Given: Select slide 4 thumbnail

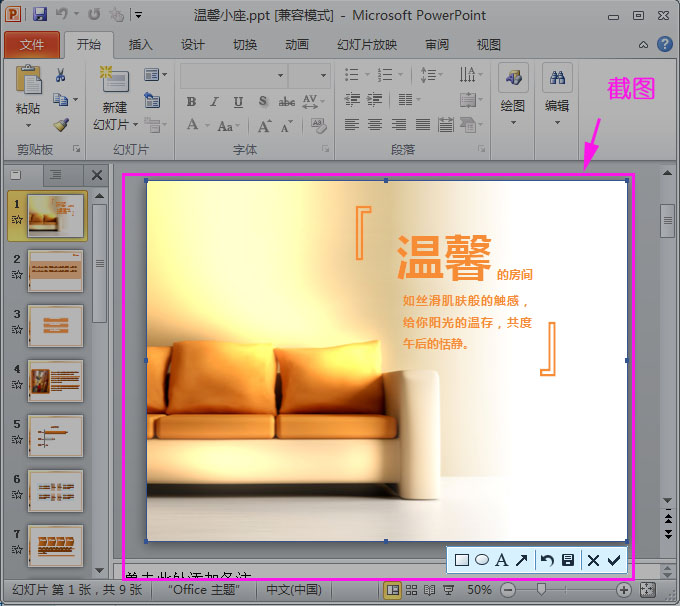Looking at the screenshot, I should pyautogui.click(x=56, y=381).
